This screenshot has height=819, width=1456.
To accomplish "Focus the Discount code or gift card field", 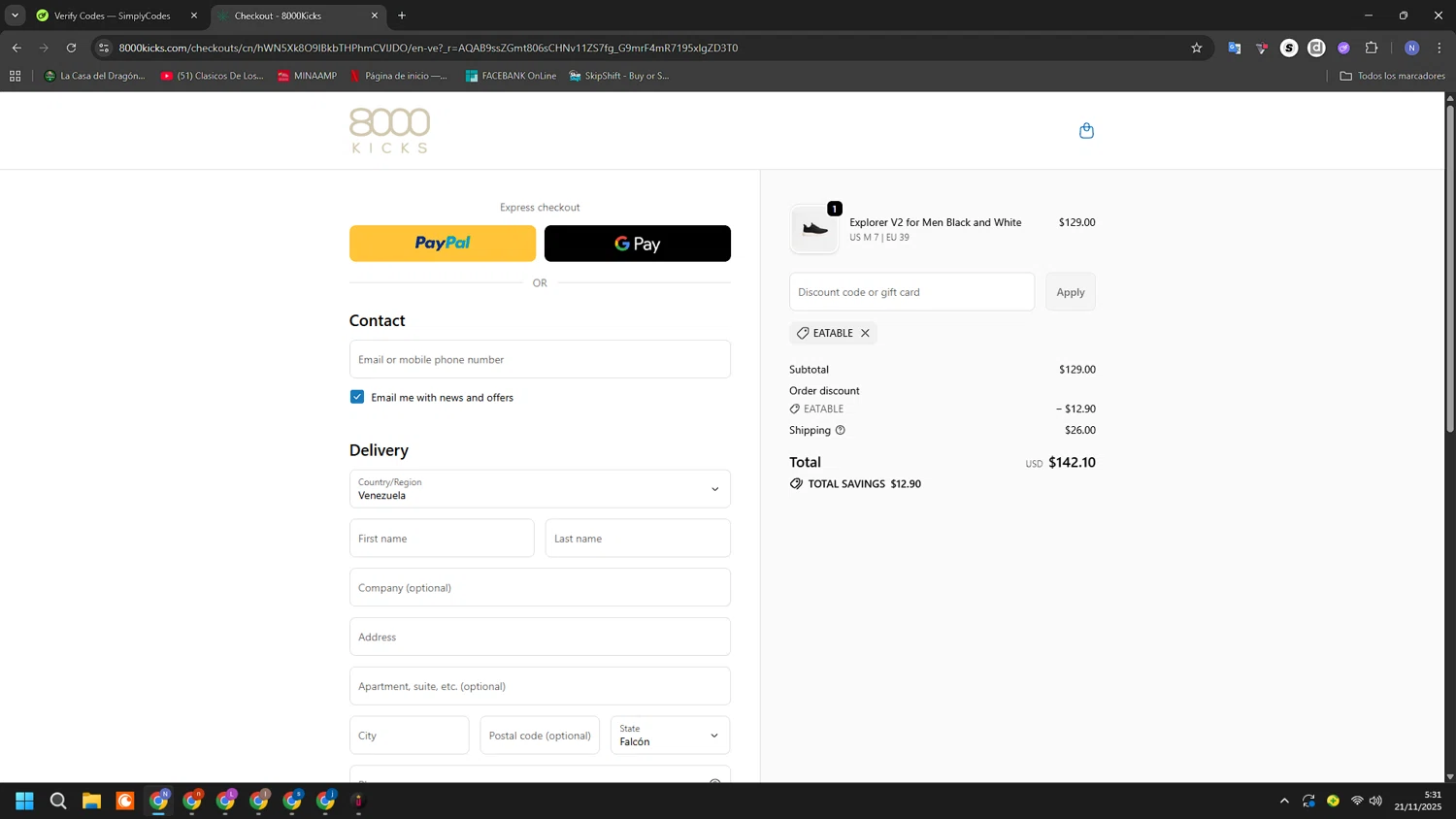I will point(911,292).
